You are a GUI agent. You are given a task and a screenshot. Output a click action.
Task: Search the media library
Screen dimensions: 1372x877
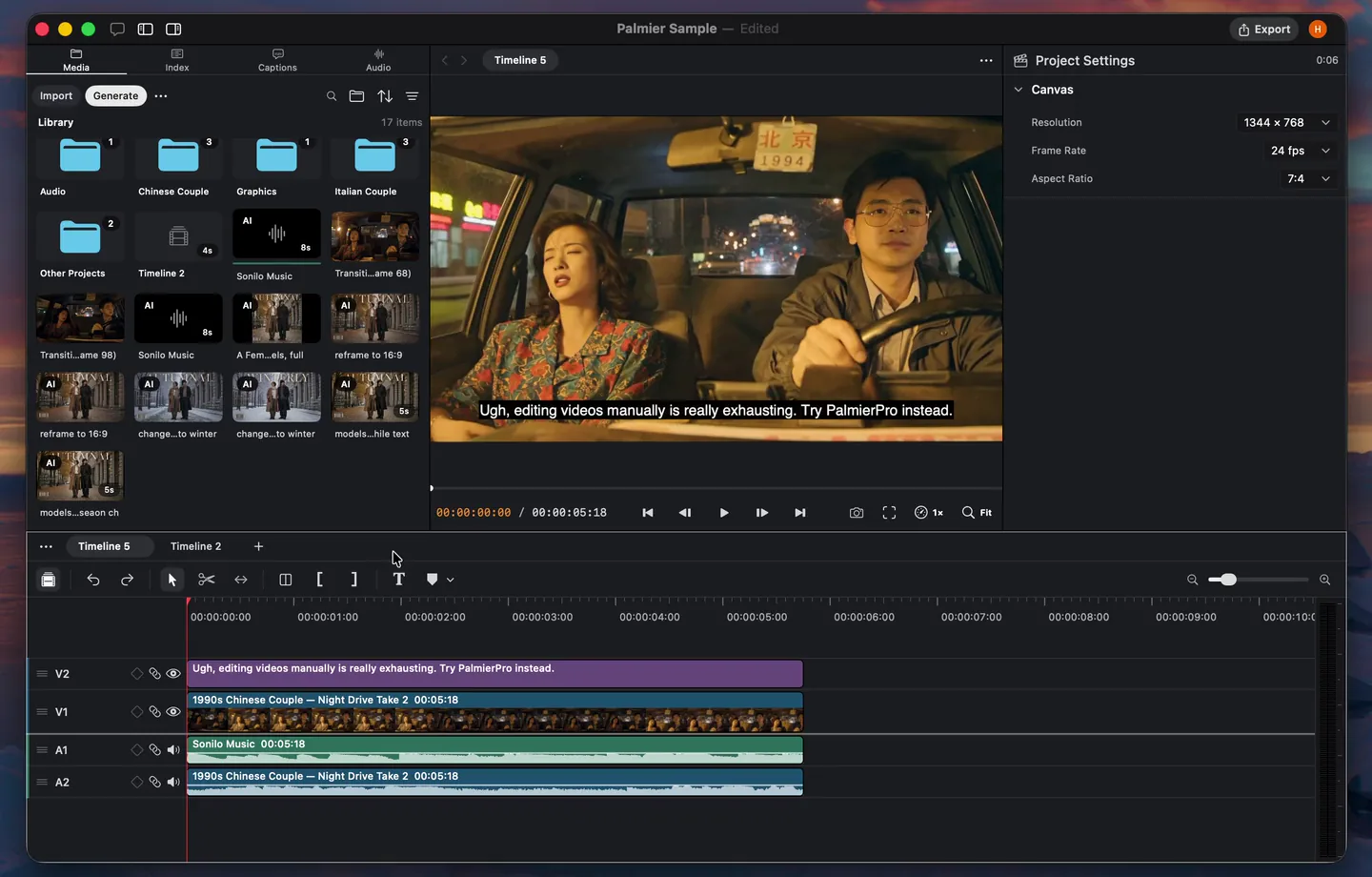332,96
